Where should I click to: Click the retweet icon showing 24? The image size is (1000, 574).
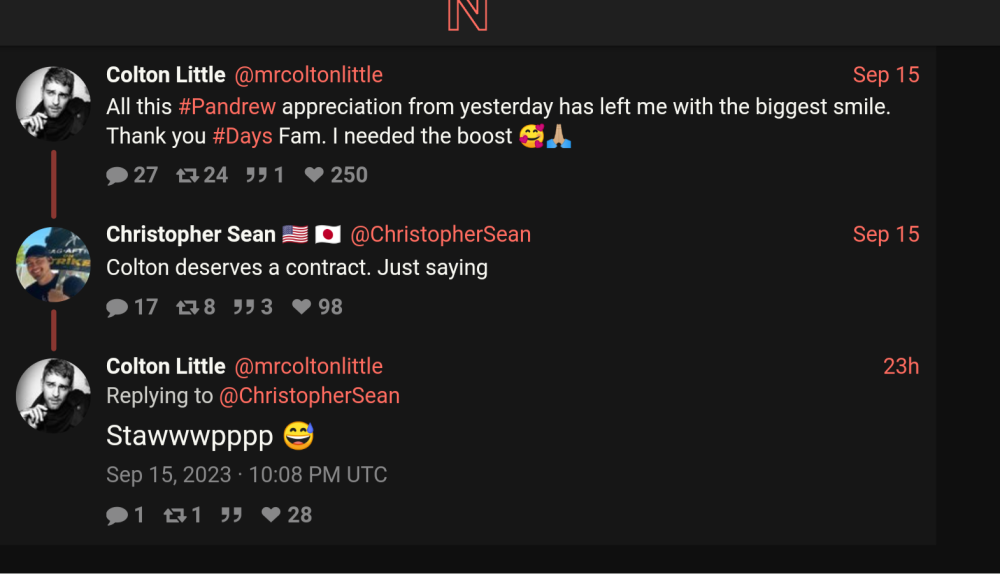click(187, 175)
